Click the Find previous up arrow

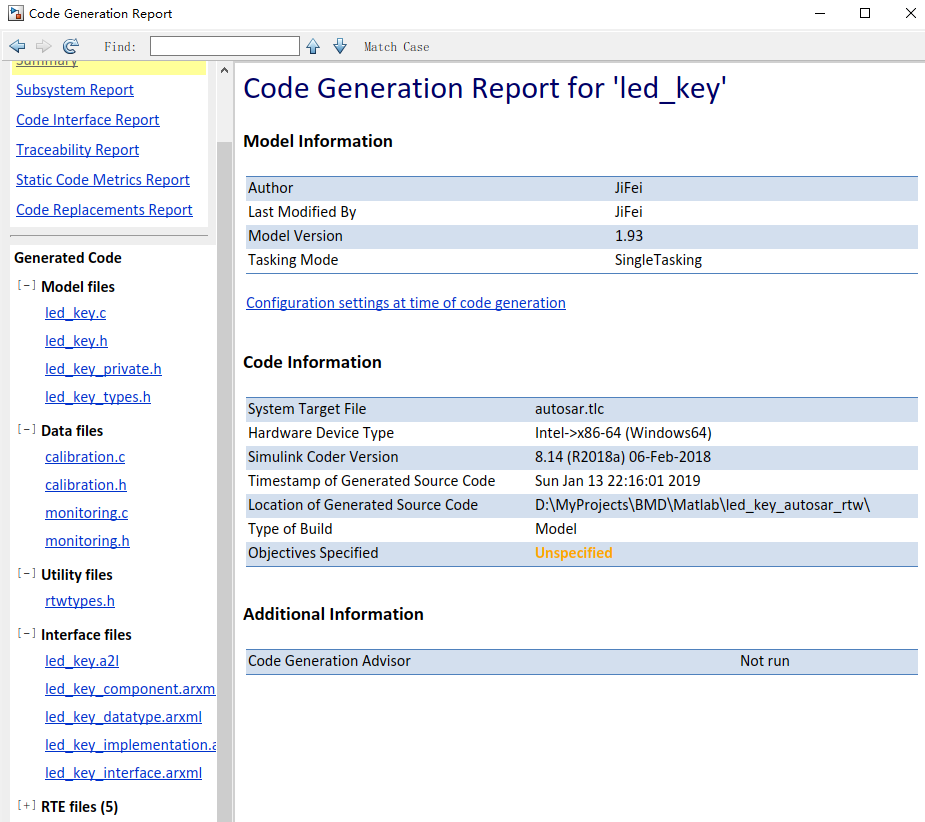tap(313, 46)
